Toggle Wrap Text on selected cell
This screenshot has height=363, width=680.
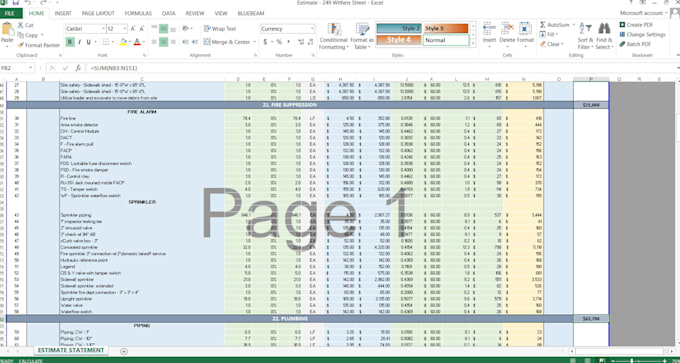tap(220, 29)
